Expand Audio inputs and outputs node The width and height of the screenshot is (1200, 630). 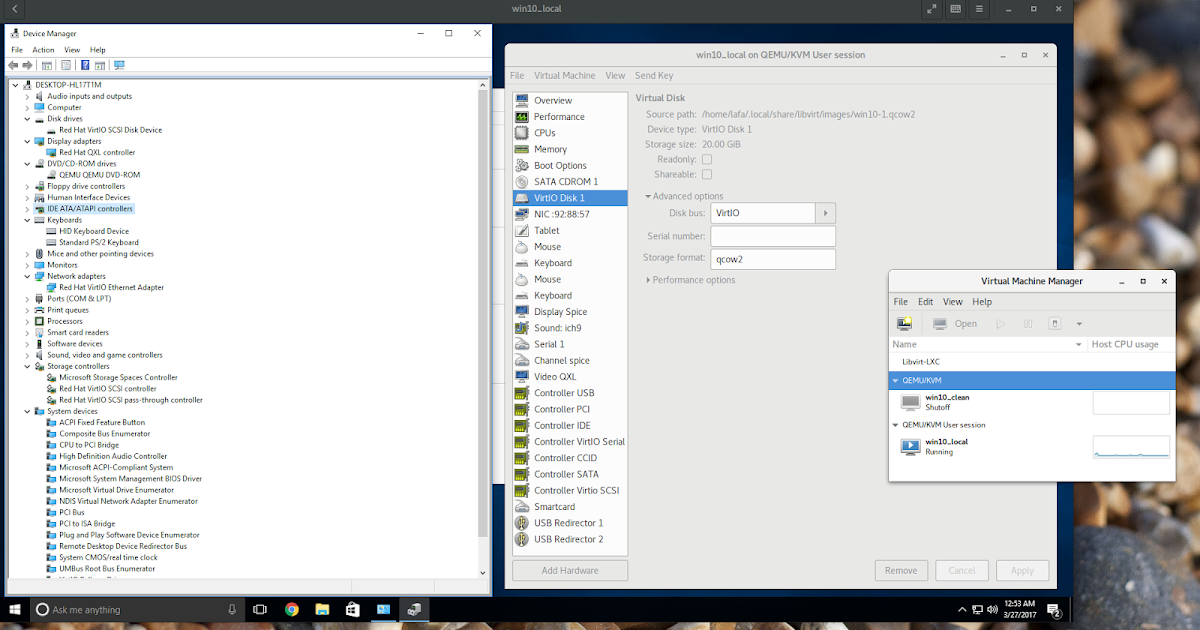(27, 96)
